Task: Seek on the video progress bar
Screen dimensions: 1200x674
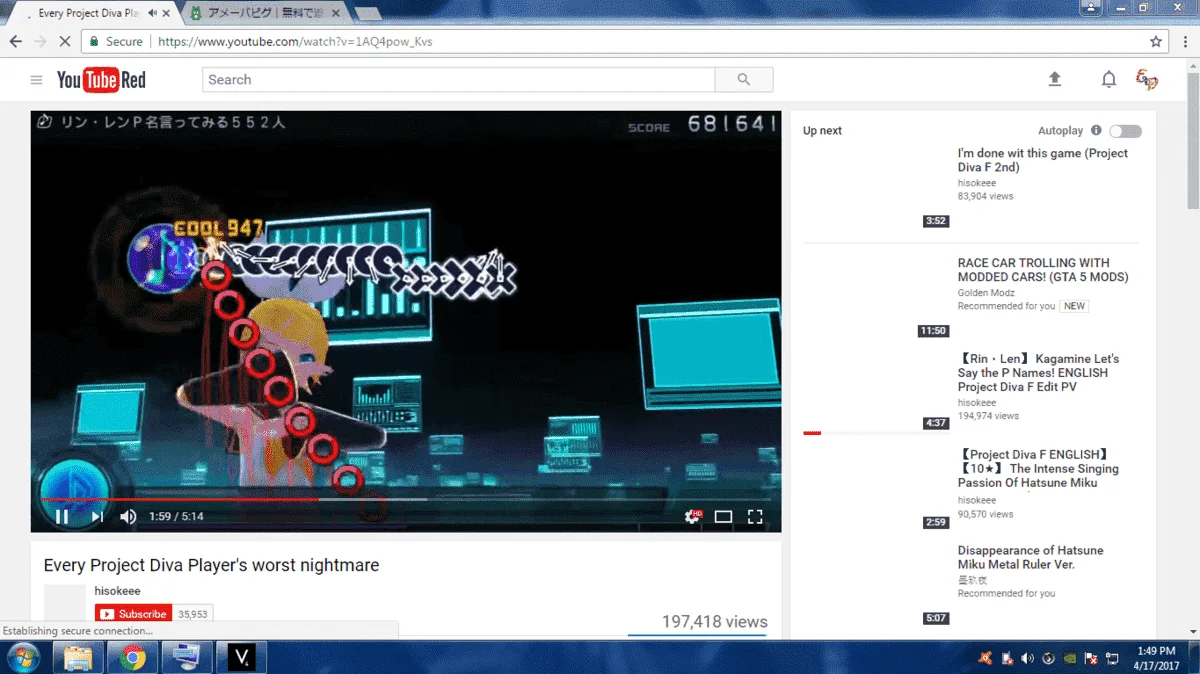Action: point(406,499)
